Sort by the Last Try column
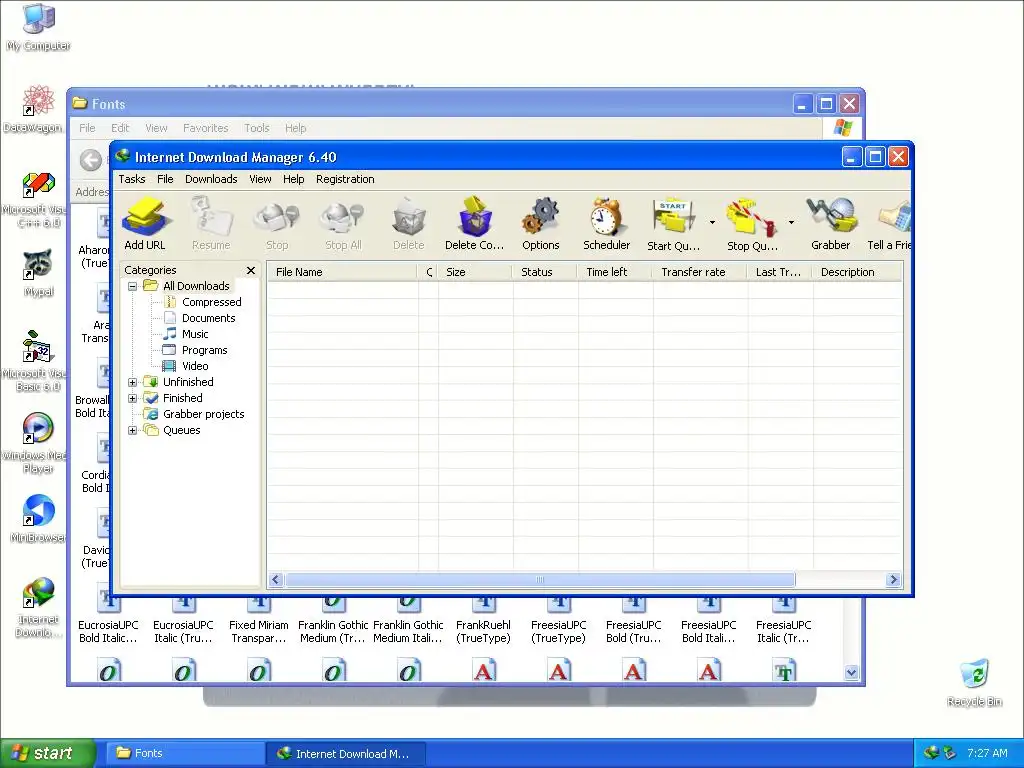Image resolution: width=1024 pixels, height=768 pixels. [x=780, y=272]
